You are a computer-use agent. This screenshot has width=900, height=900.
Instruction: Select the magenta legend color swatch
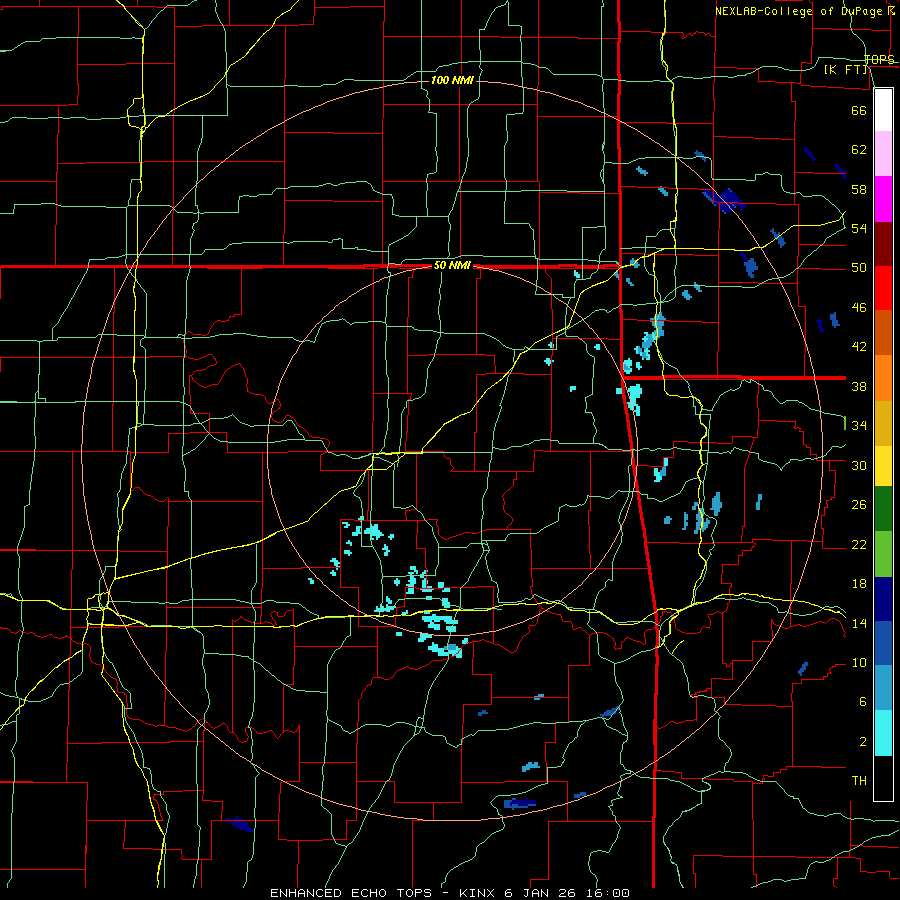point(883,199)
